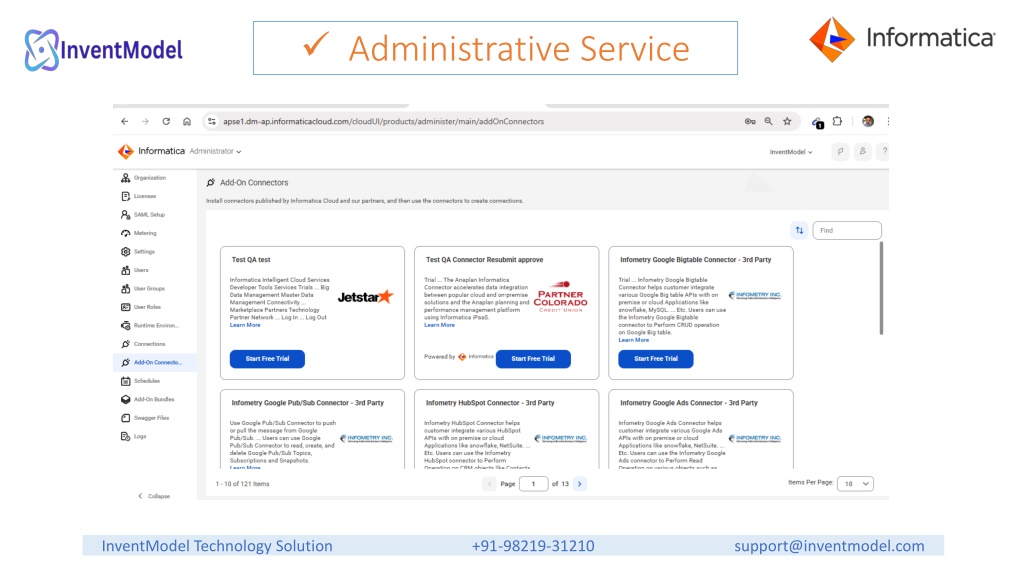Click the browser address bar URL
This screenshot has width=1024, height=576.
(383, 121)
